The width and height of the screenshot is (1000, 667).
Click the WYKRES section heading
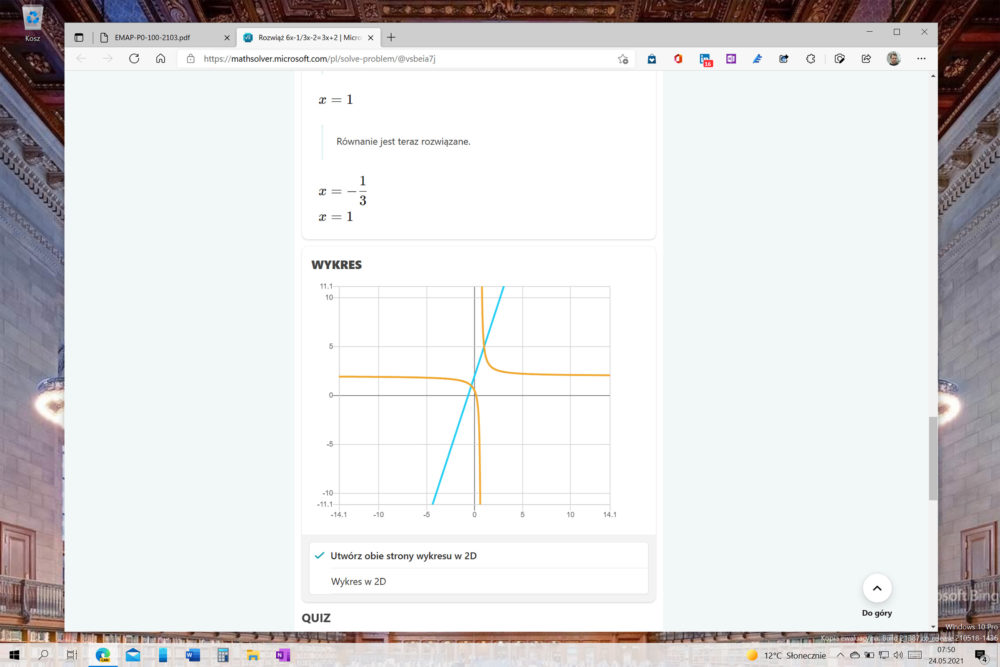336,265
